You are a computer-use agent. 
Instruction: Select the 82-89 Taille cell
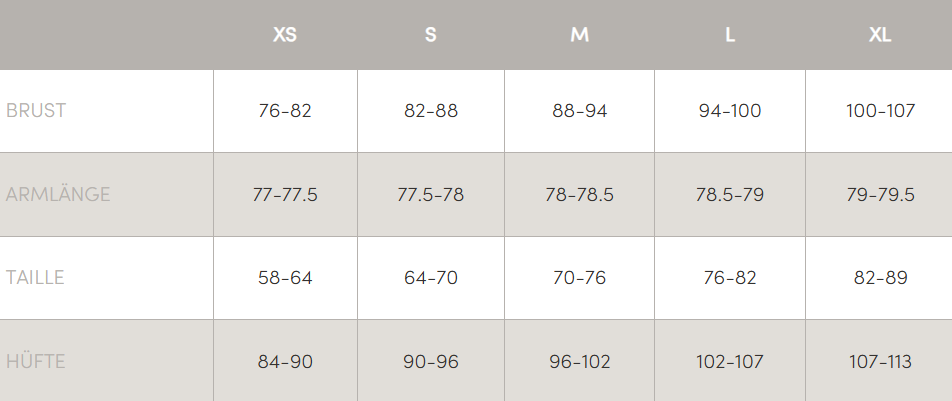click(880, 278)
